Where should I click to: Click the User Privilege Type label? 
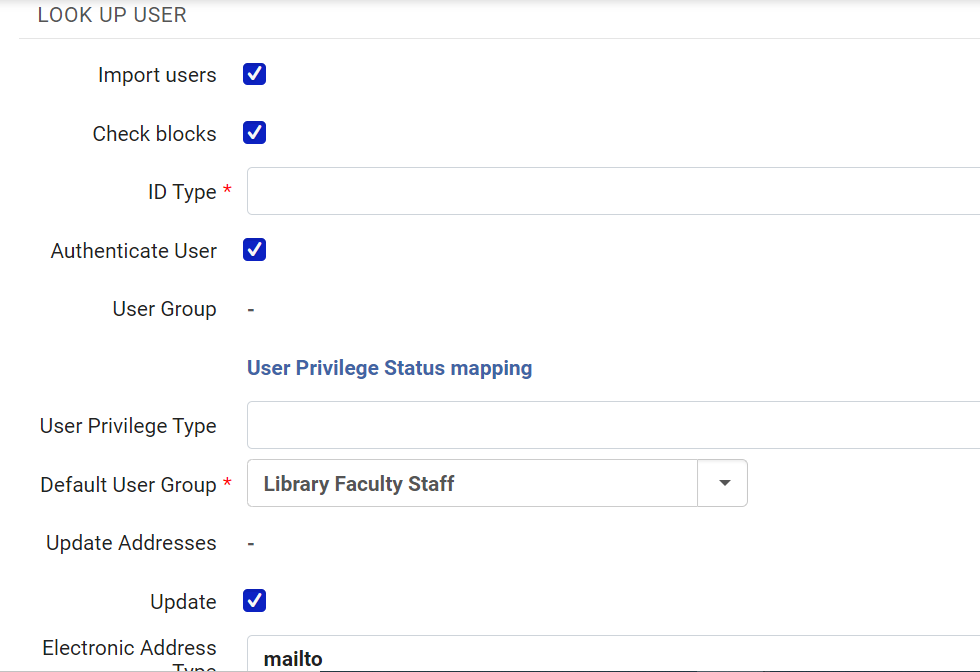pos(128,426)
